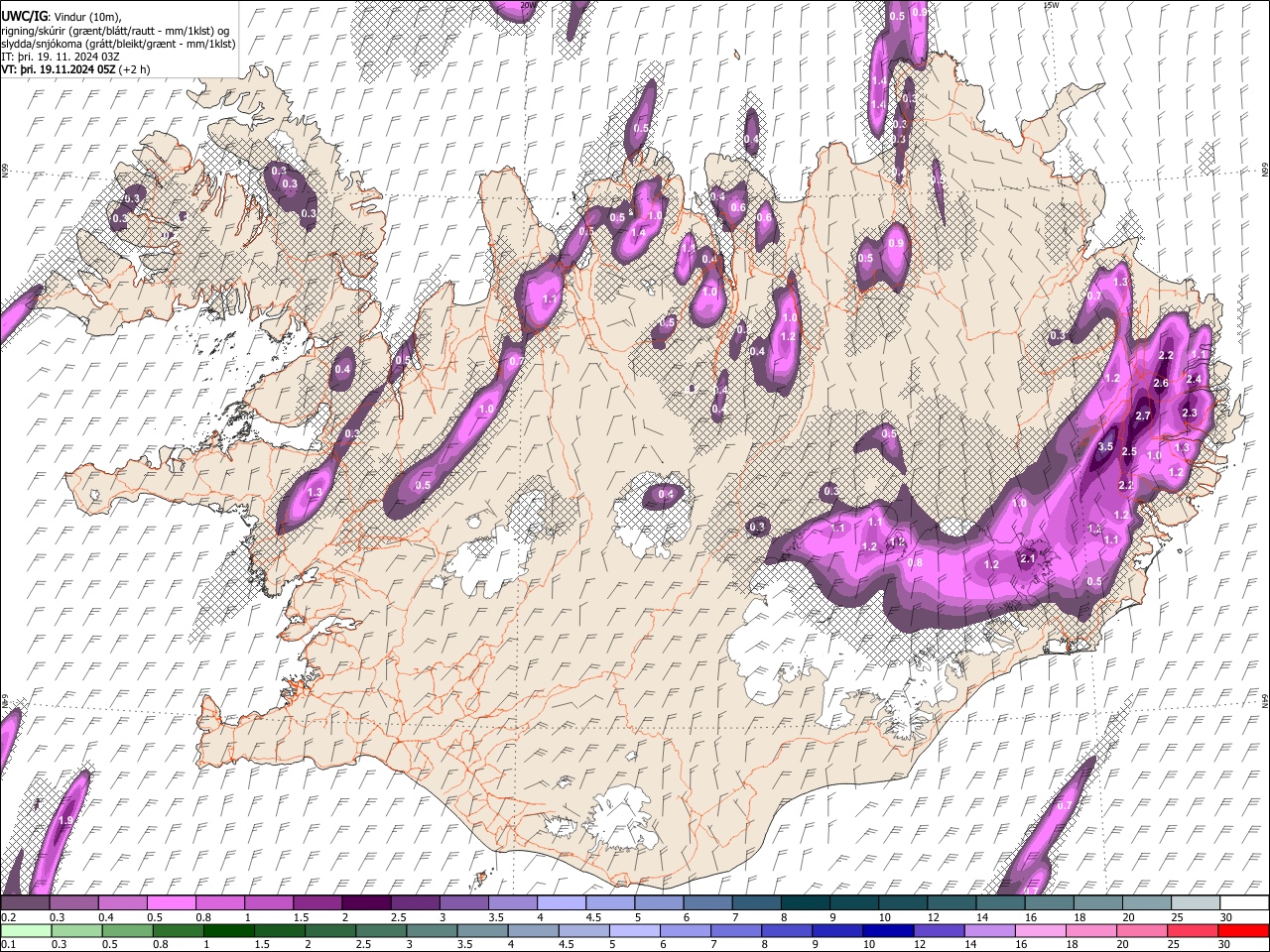Click lower legend blue swatch at 8
Viewport: 1270px width, 952px height.
point(788,930)
